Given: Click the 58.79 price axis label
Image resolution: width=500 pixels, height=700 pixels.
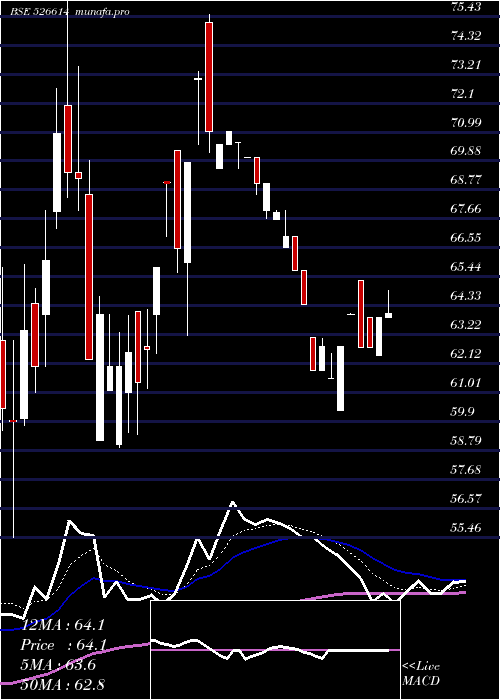Looking at the screenshot, I should [466, 441].
